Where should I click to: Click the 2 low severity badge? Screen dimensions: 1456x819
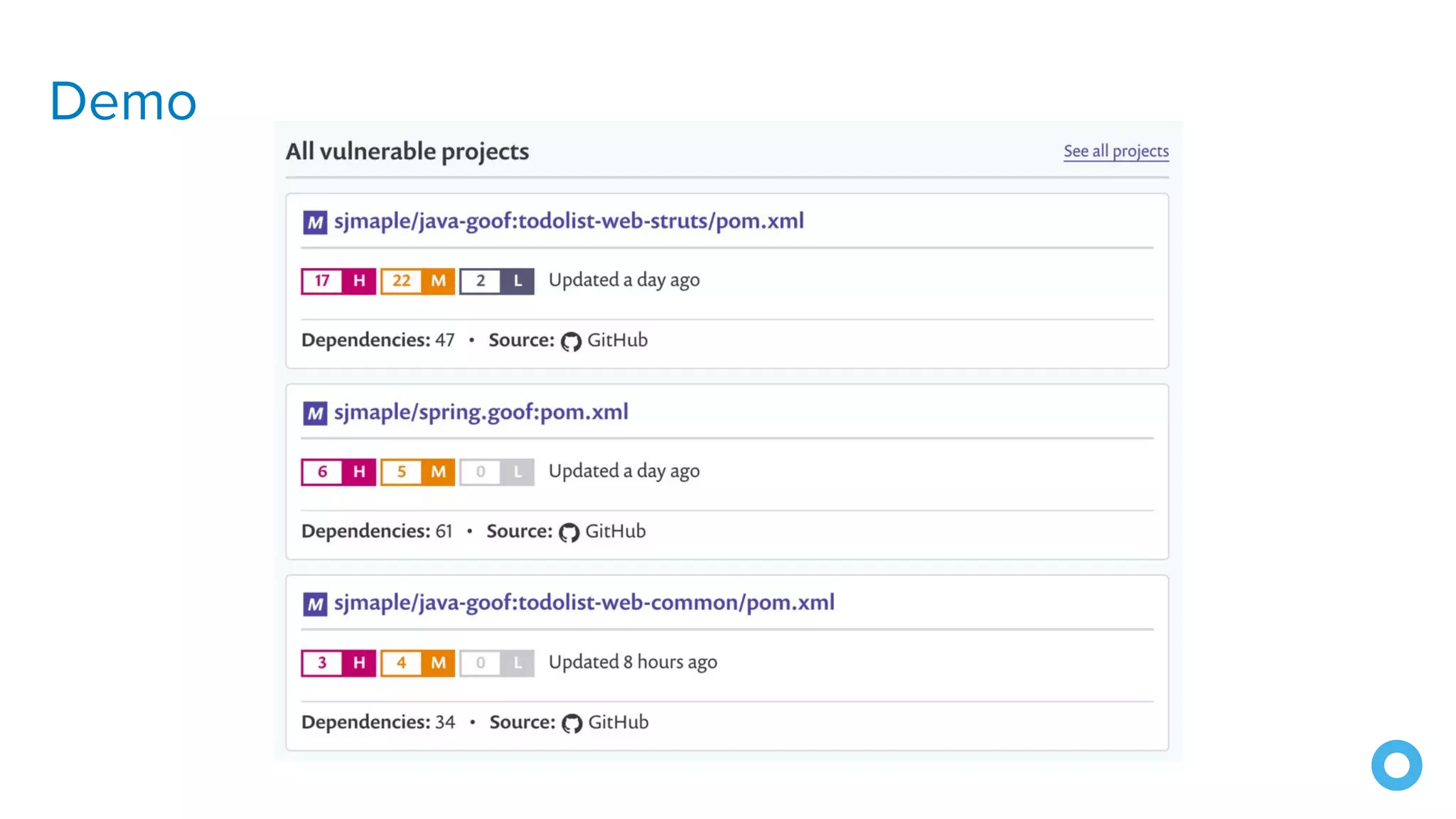coord(496,281)
